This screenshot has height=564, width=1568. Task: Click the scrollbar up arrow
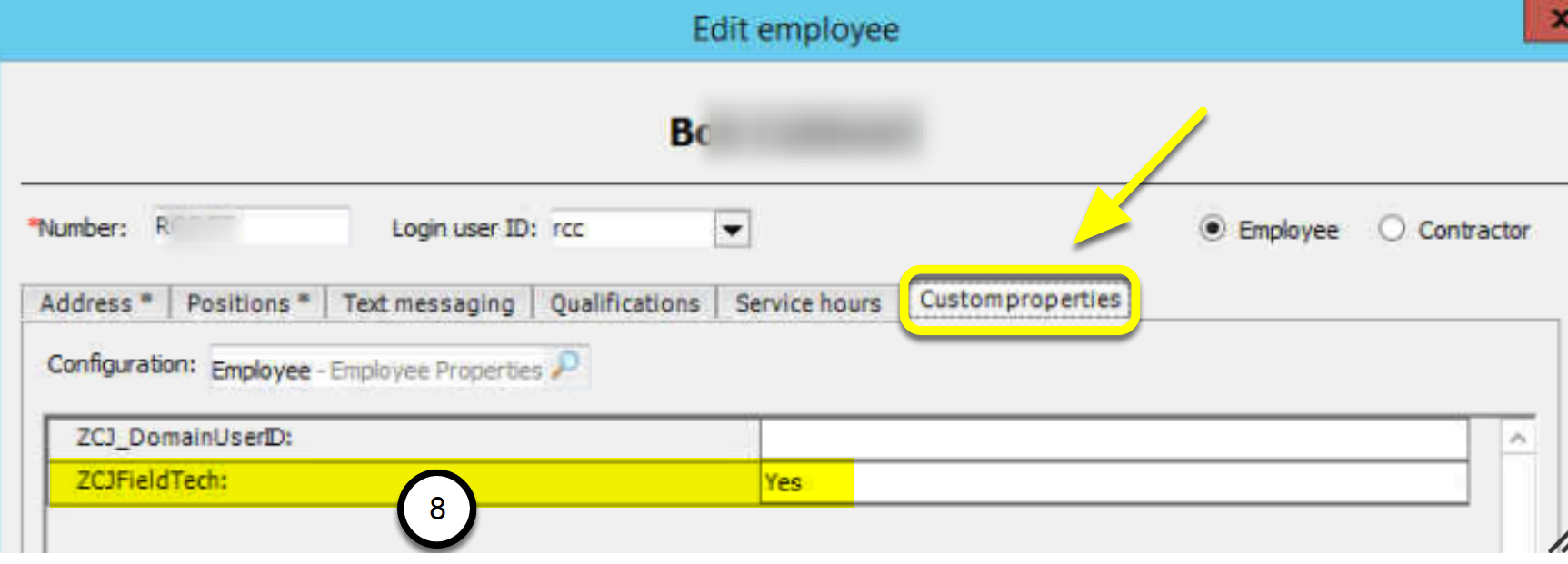click(1517, 440)
